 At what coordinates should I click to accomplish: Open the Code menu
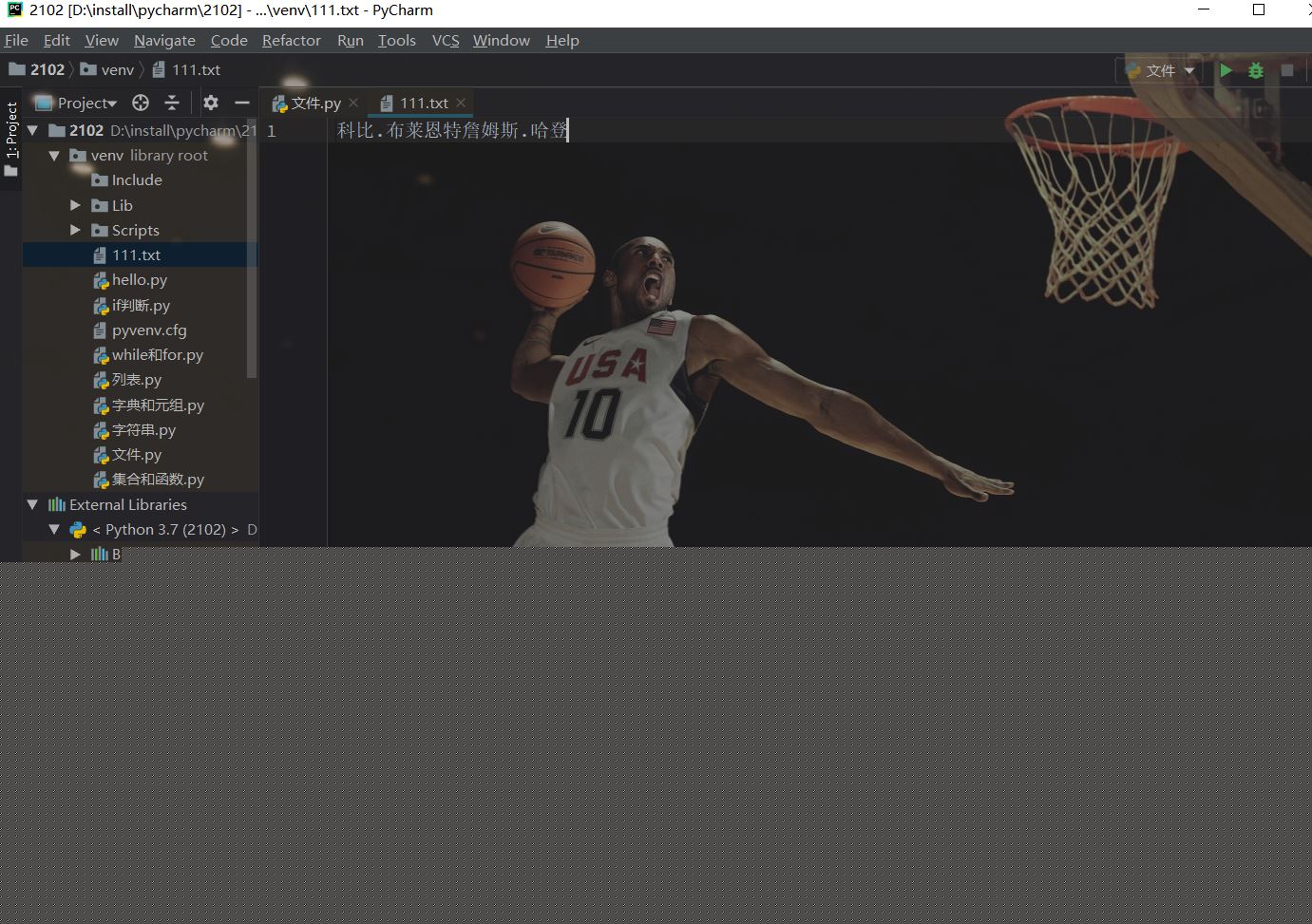(x=229, y=40)
